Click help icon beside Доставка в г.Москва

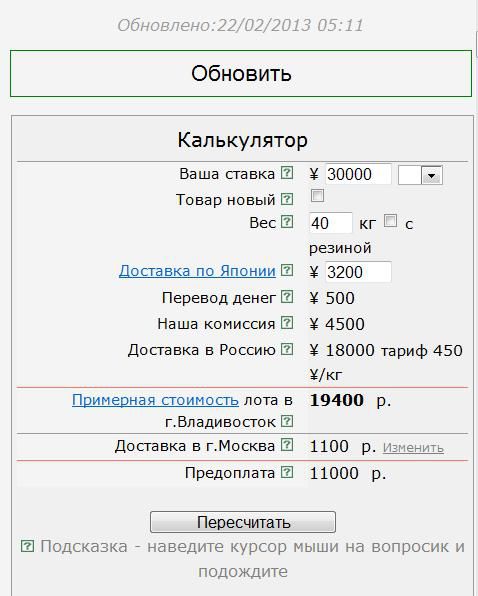(287, 444)
